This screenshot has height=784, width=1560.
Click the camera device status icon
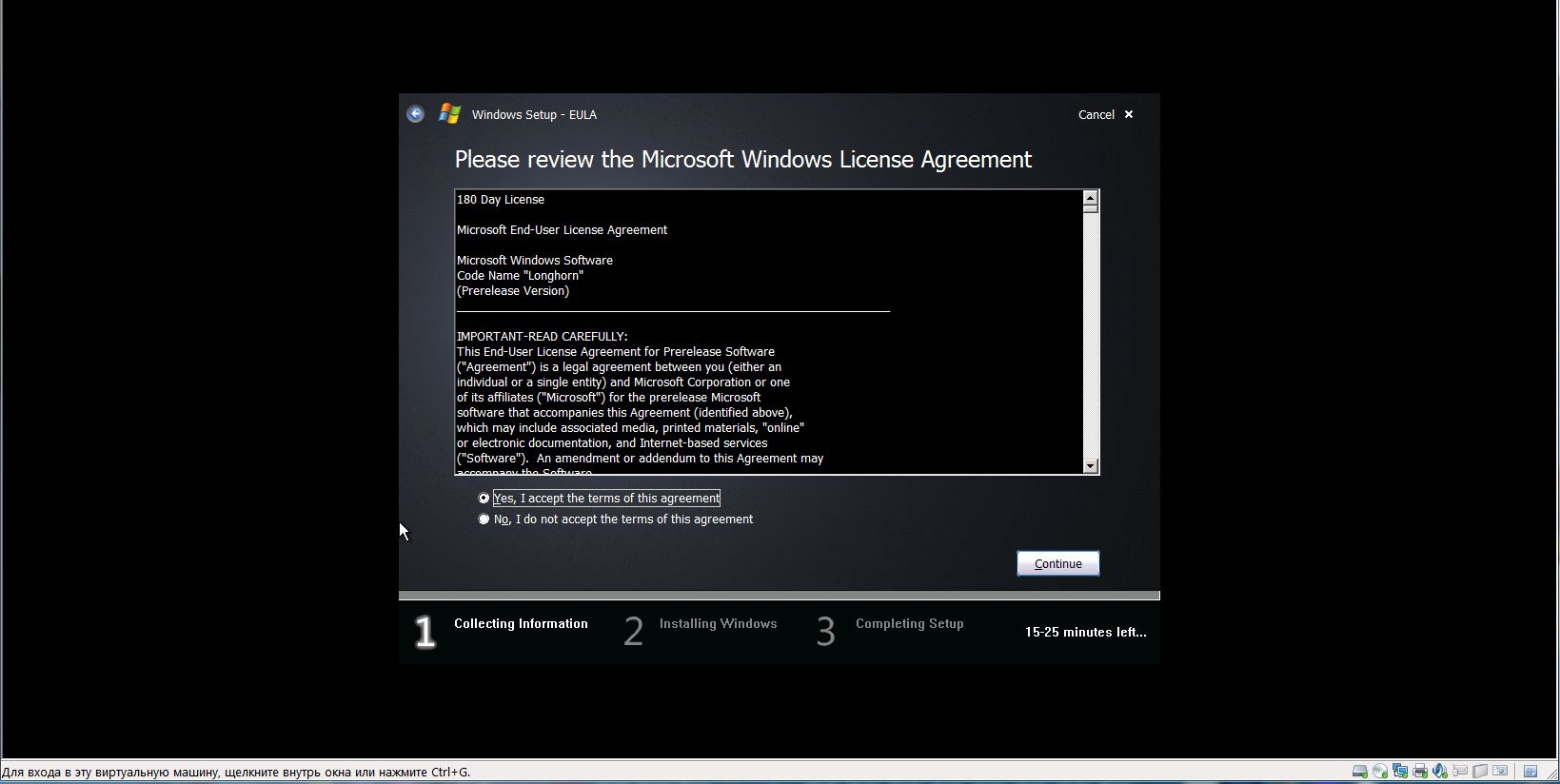(x=1500, y=771)
